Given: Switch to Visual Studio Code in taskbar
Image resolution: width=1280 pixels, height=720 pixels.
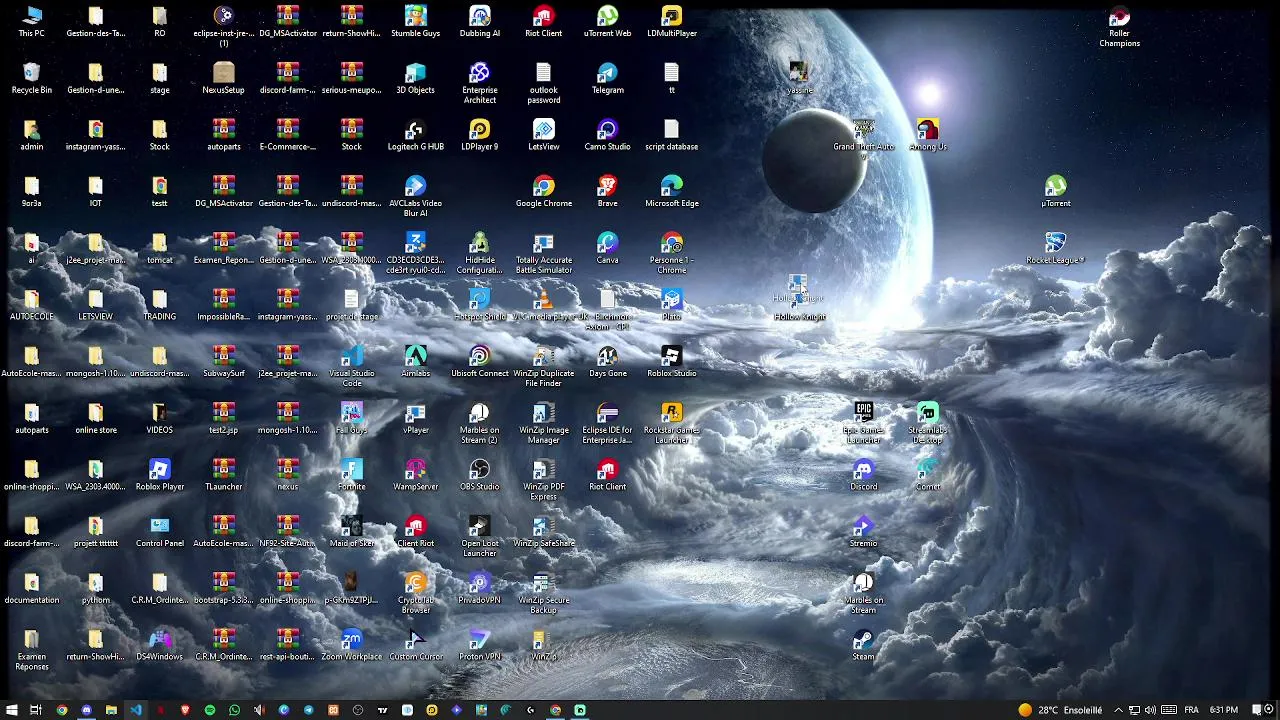Looking at the screenshot, I should (135, 710).
